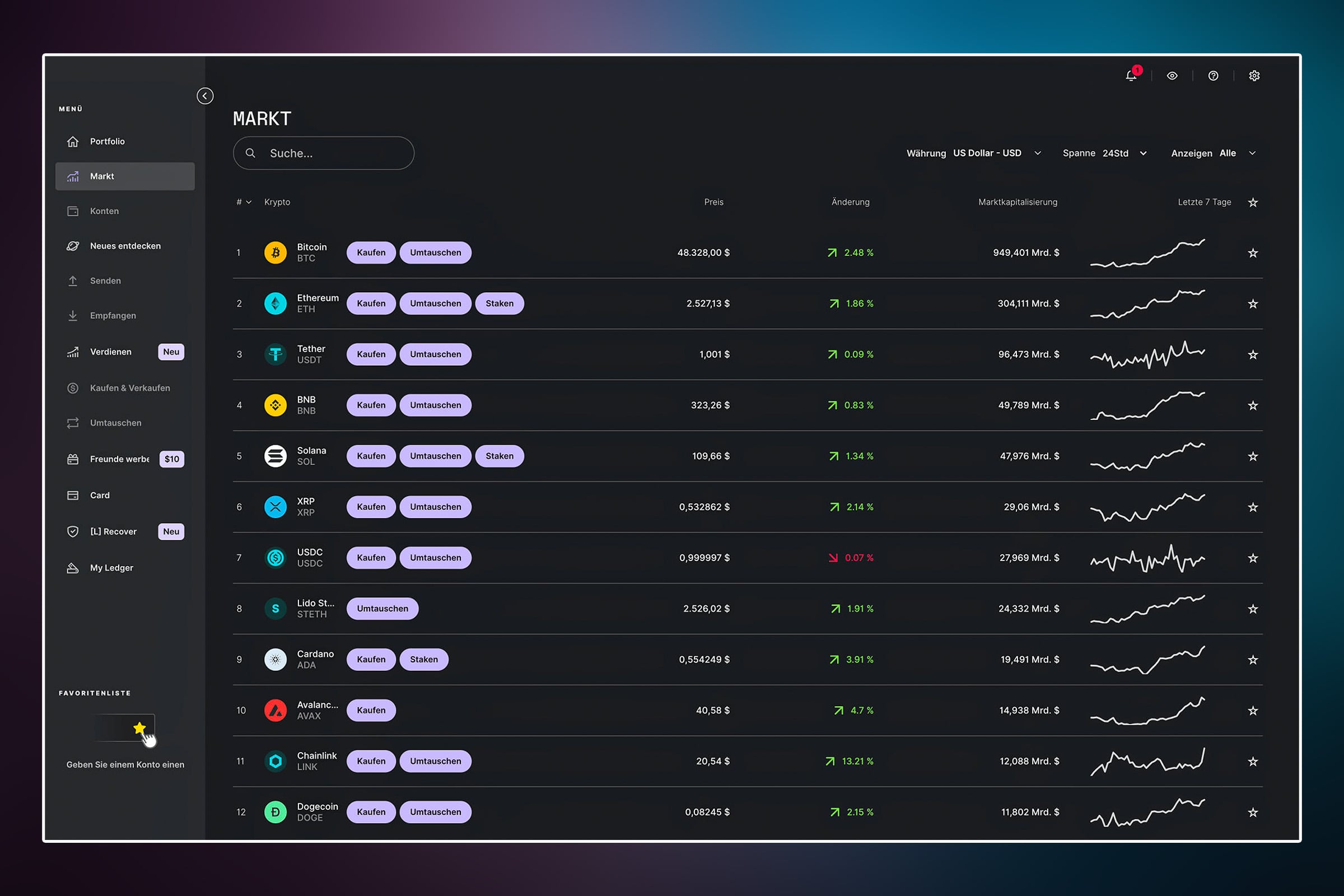The height and width of the screenshot is (896, 1344).
Task: Click the Chainlink coin icon
Action: coord(276,761)
